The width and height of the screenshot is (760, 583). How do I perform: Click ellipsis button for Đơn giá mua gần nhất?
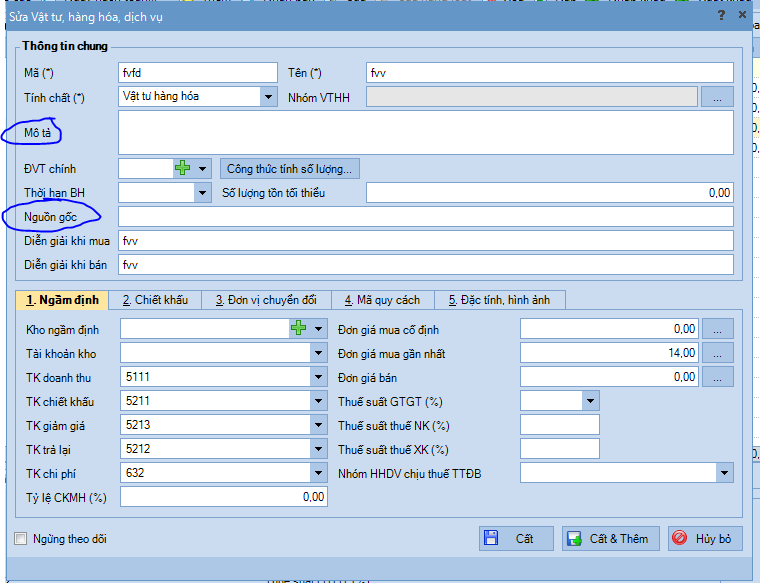(718, 353)
